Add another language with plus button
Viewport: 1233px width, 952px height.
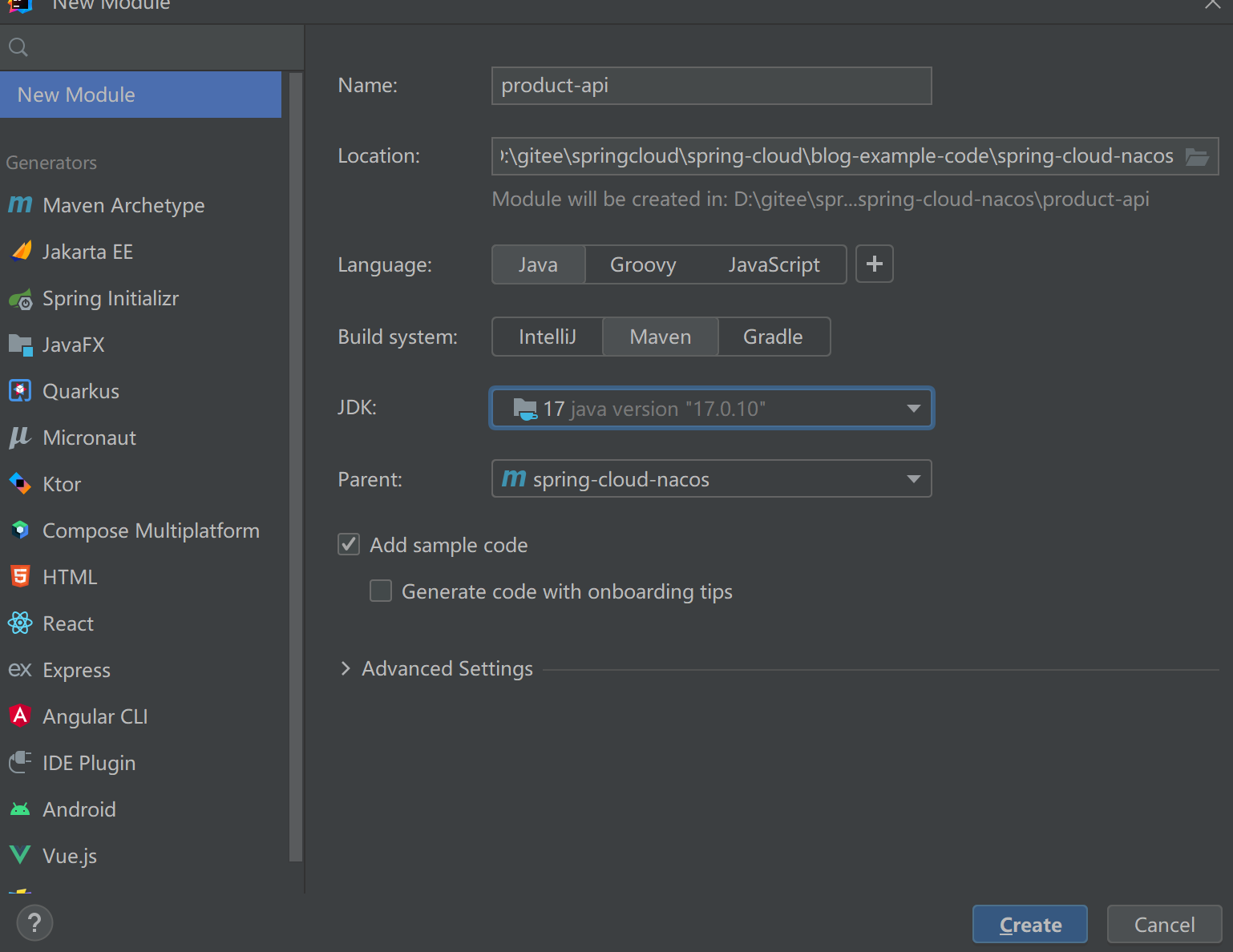tap(875, 264)
